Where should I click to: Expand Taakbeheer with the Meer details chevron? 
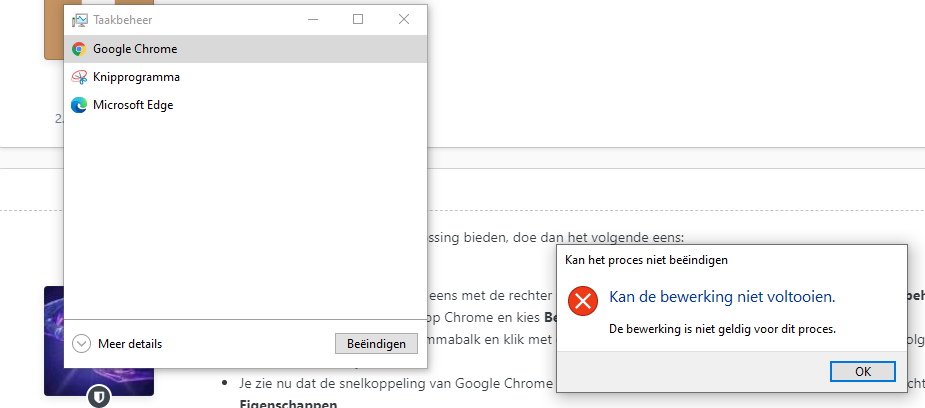(x=81, y=344)
